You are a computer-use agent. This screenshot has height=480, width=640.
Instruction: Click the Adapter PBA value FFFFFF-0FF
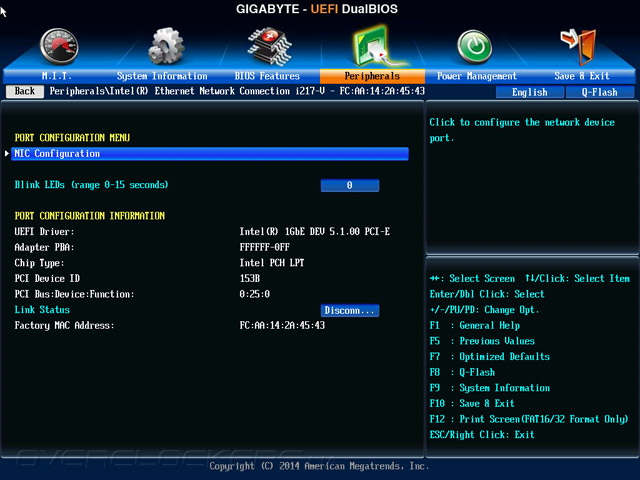(264, 247)
